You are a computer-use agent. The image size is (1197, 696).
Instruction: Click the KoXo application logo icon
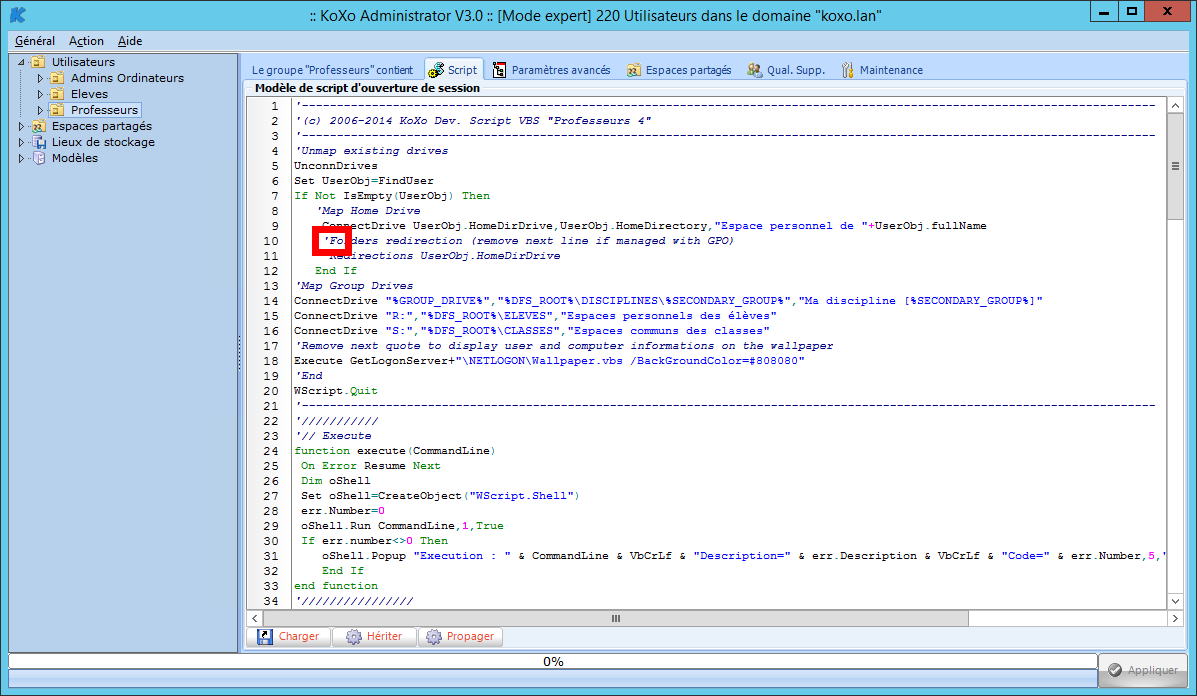click(x=18, y=14)
